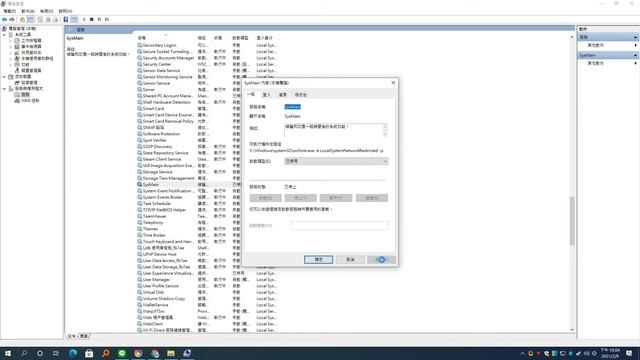Viewport: 640px width, 360px height.
Task: Open Microsoft Edge from the taskbar
Action: [73, 353]
